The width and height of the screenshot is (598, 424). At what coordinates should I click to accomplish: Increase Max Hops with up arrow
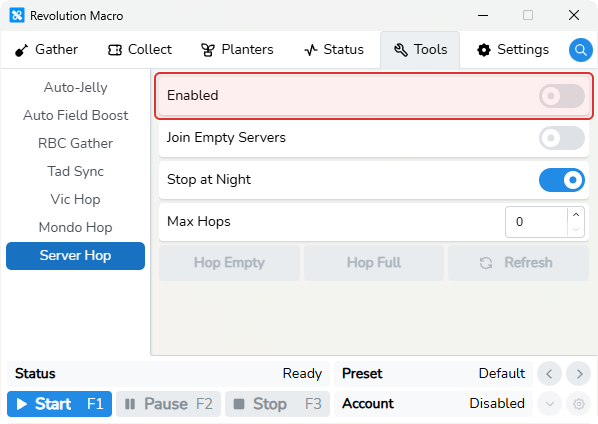point(576,215)
